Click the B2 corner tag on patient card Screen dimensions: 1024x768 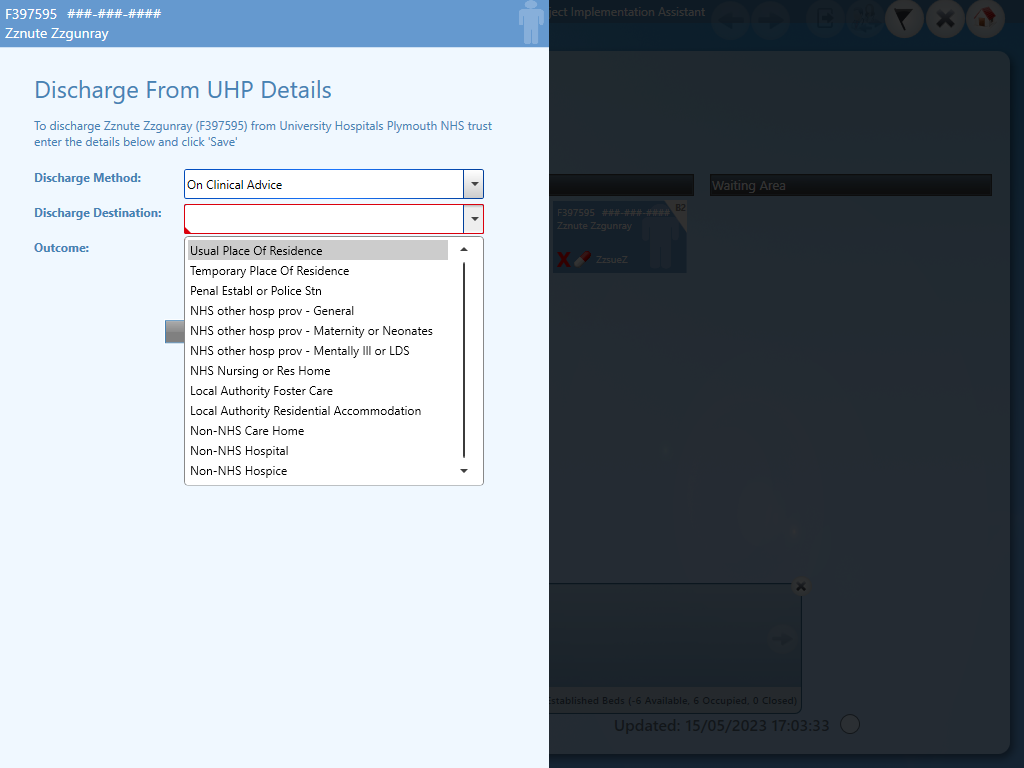tap(680, 208)
